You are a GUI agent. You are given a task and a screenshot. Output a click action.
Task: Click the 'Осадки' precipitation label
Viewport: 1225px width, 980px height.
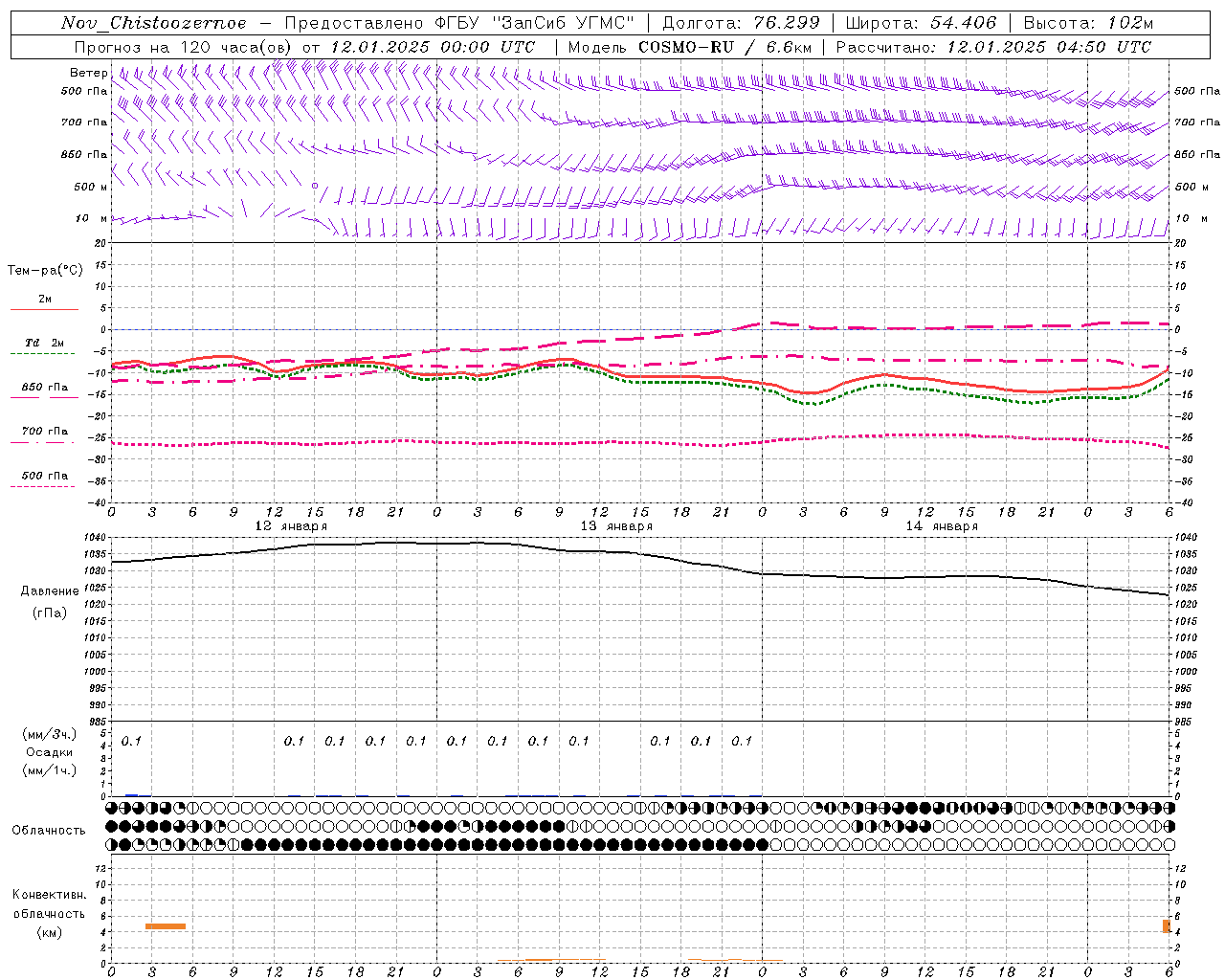click(49, 752)
